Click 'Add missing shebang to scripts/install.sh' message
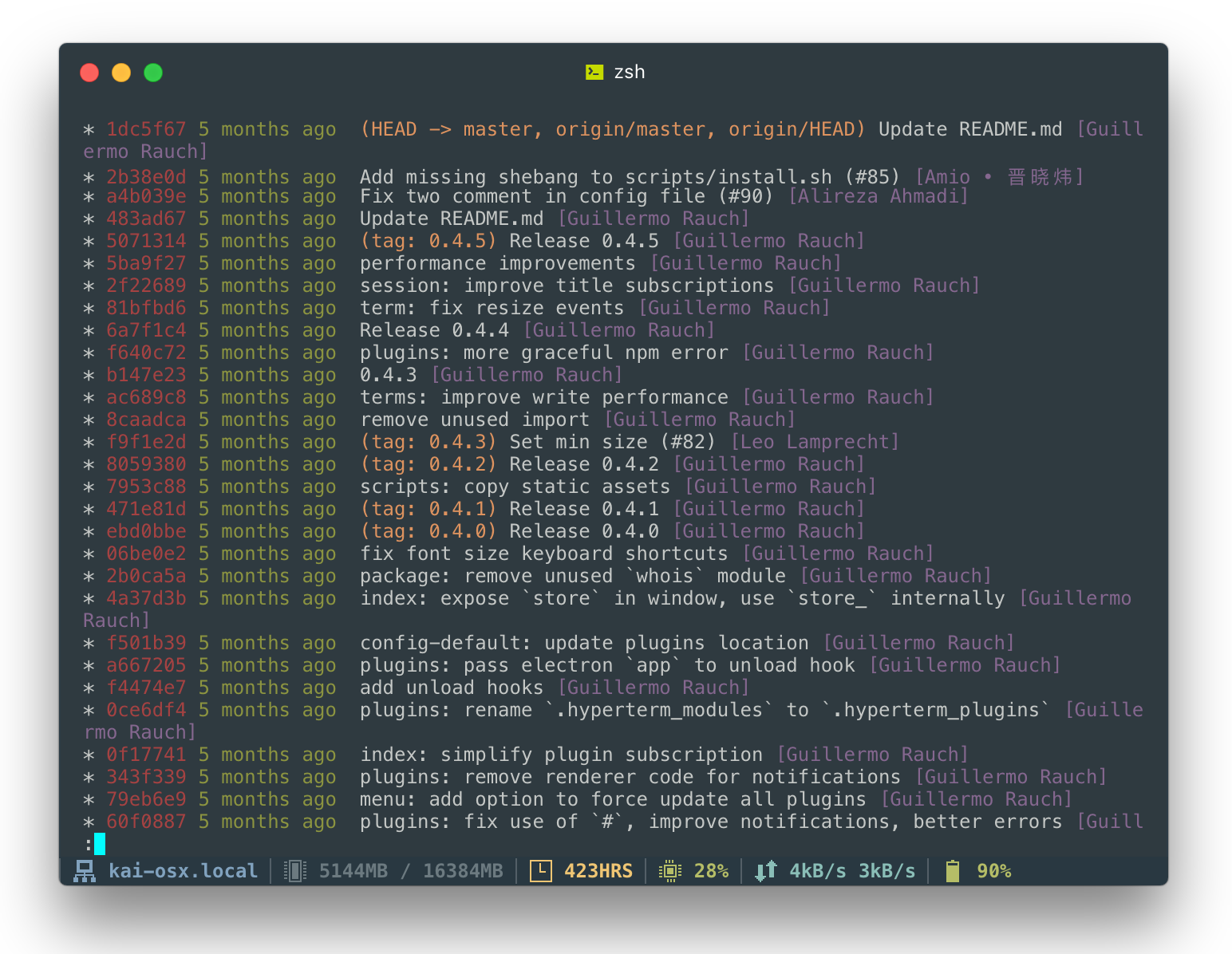 [596, 177]
